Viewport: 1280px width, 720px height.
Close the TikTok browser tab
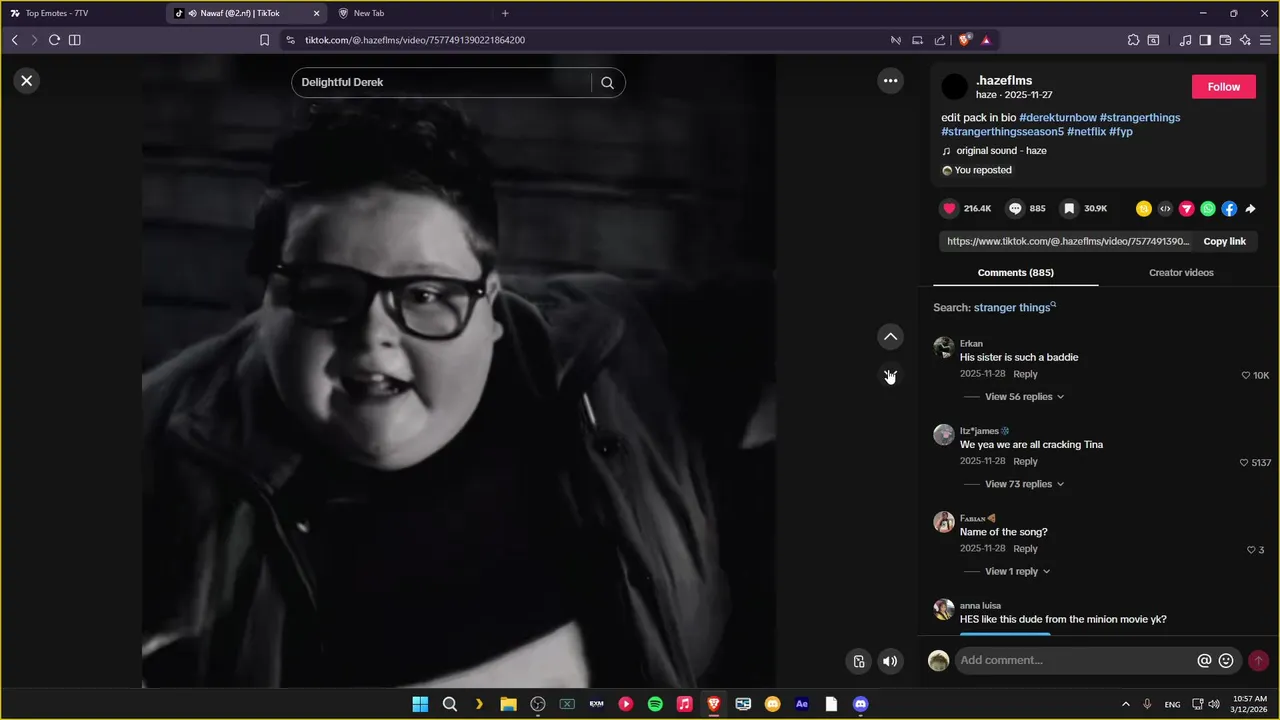pos(317,13)
